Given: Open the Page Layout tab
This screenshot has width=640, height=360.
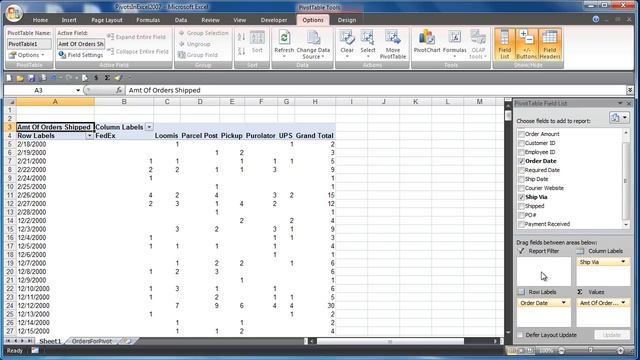Looking at the screenshot, I should [107, 20].
